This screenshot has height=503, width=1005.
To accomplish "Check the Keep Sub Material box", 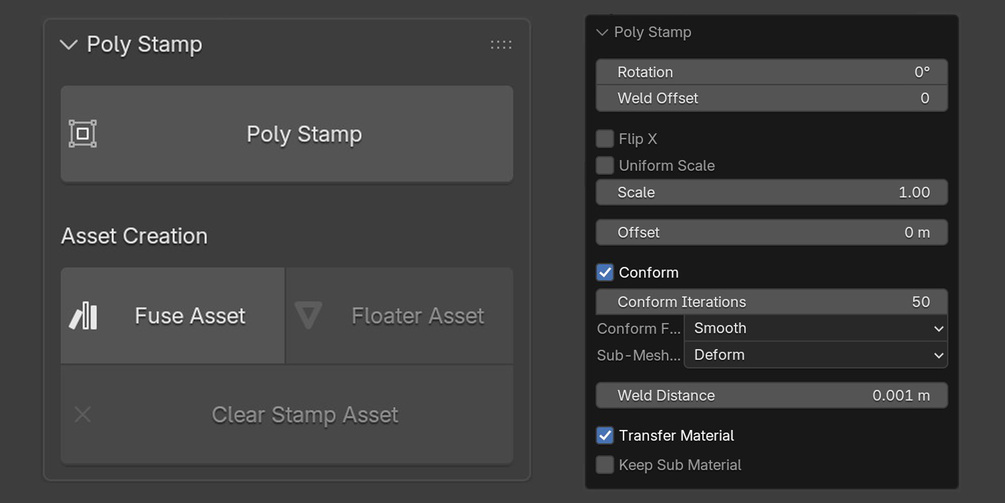I will (604, 465).
